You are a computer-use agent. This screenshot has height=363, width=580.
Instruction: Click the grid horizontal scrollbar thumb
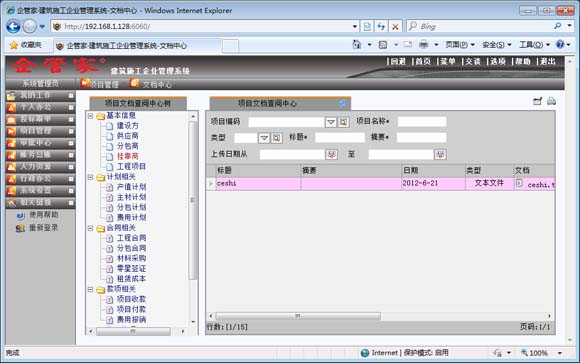[298, 316]
